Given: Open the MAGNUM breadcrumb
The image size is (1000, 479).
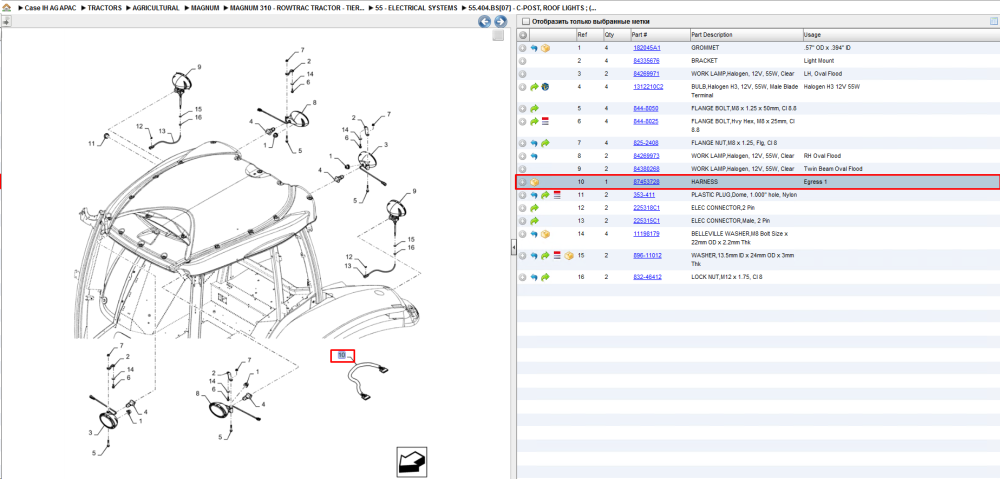Looking at the screenshot, I should tap(205, 8).
